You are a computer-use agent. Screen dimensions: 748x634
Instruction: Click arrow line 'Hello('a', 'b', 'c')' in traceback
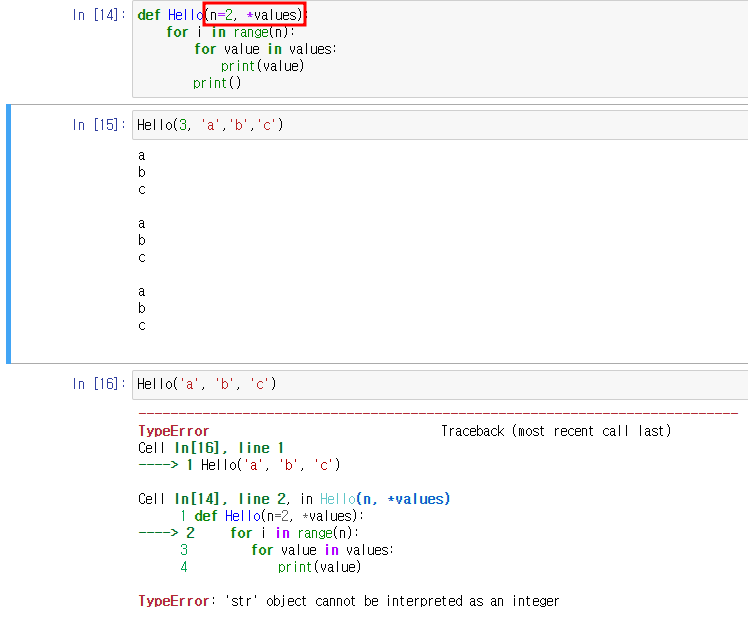click(x=239, y=465)
